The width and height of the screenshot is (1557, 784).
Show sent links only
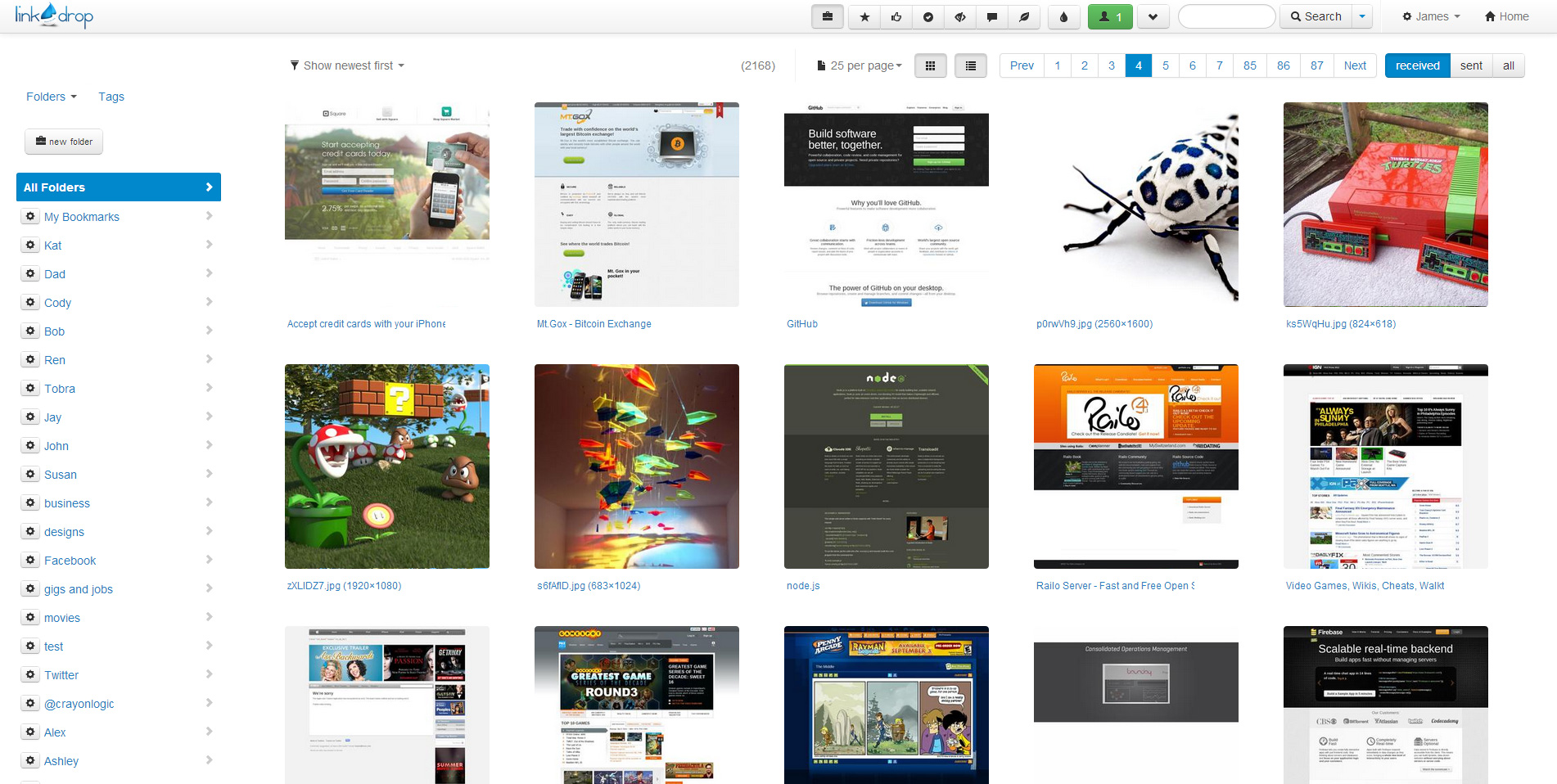point(1471,65)
